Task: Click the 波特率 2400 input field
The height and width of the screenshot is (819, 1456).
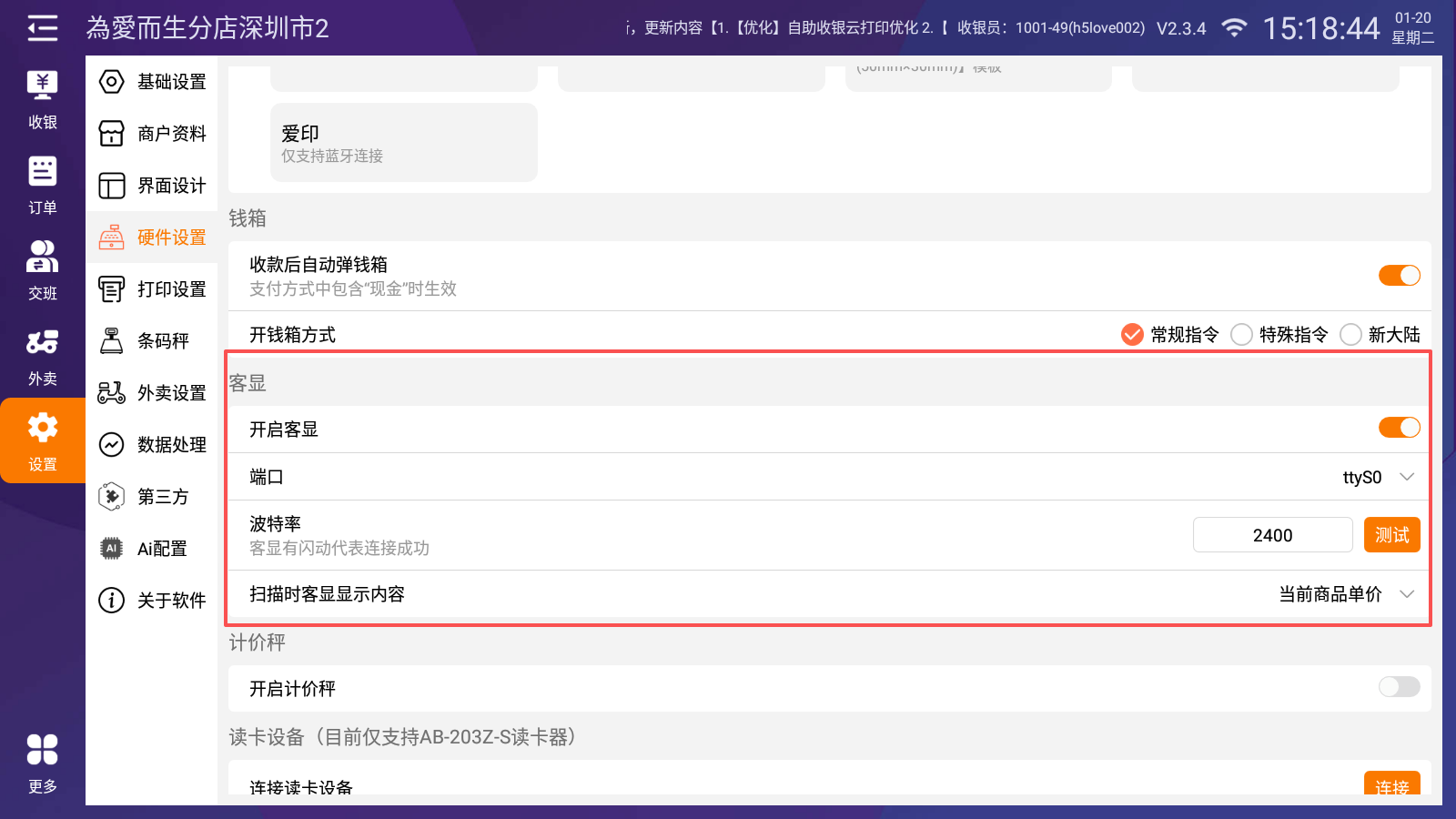Action: [1271, 535]
